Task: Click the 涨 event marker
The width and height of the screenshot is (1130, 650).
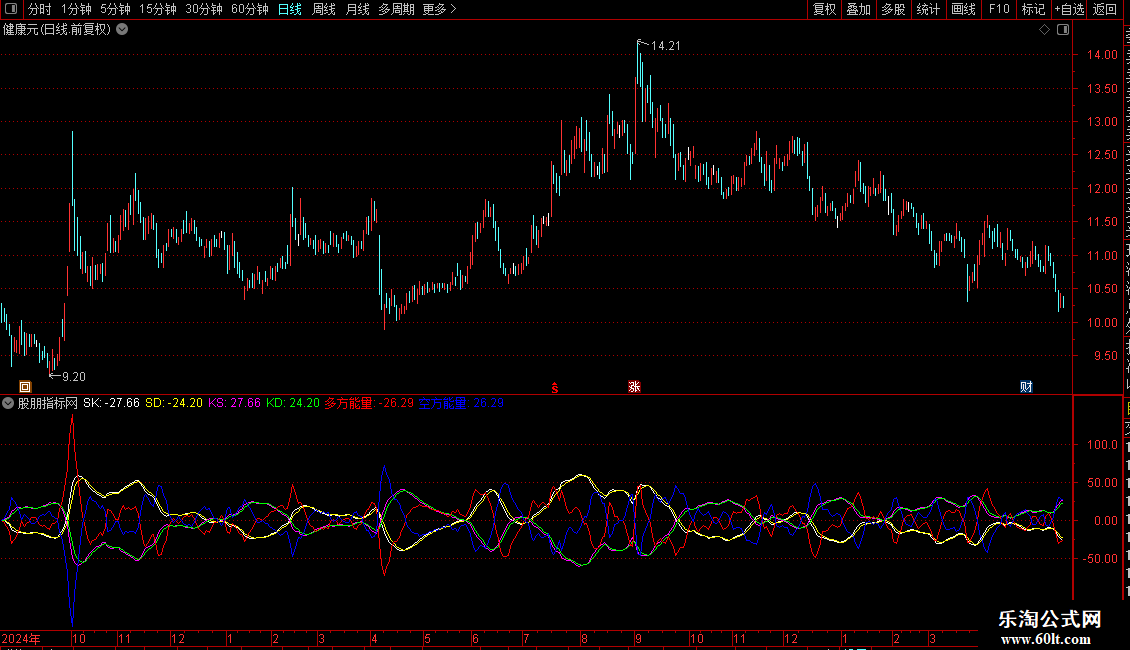Action: coord(634,387)
